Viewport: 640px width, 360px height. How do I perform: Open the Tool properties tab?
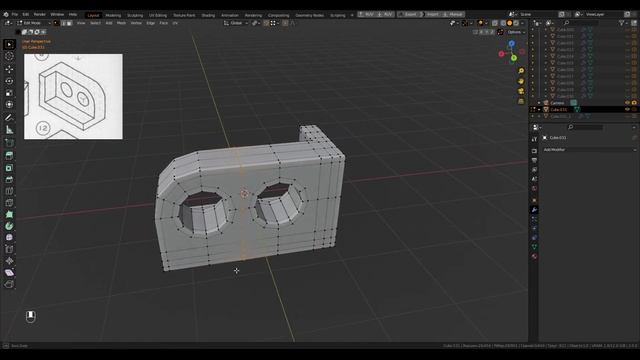click(x=534, y=139)
